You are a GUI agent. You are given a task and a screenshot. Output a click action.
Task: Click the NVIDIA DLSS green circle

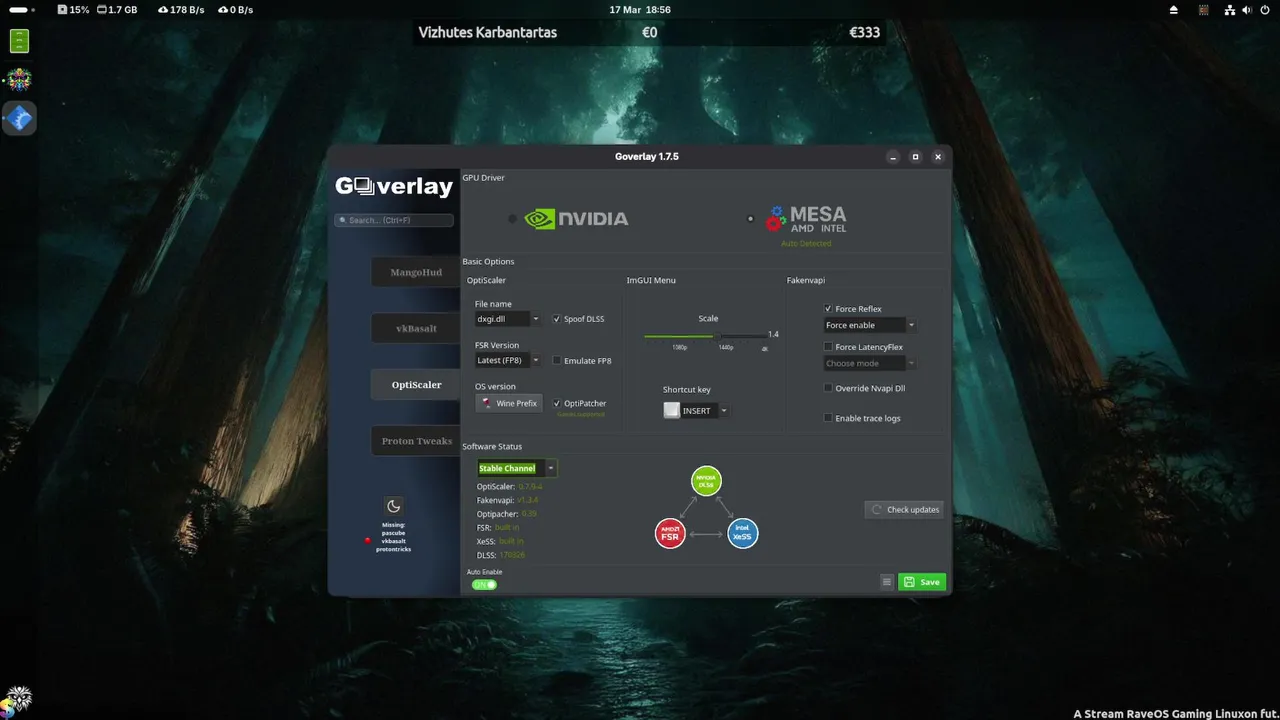706,481
